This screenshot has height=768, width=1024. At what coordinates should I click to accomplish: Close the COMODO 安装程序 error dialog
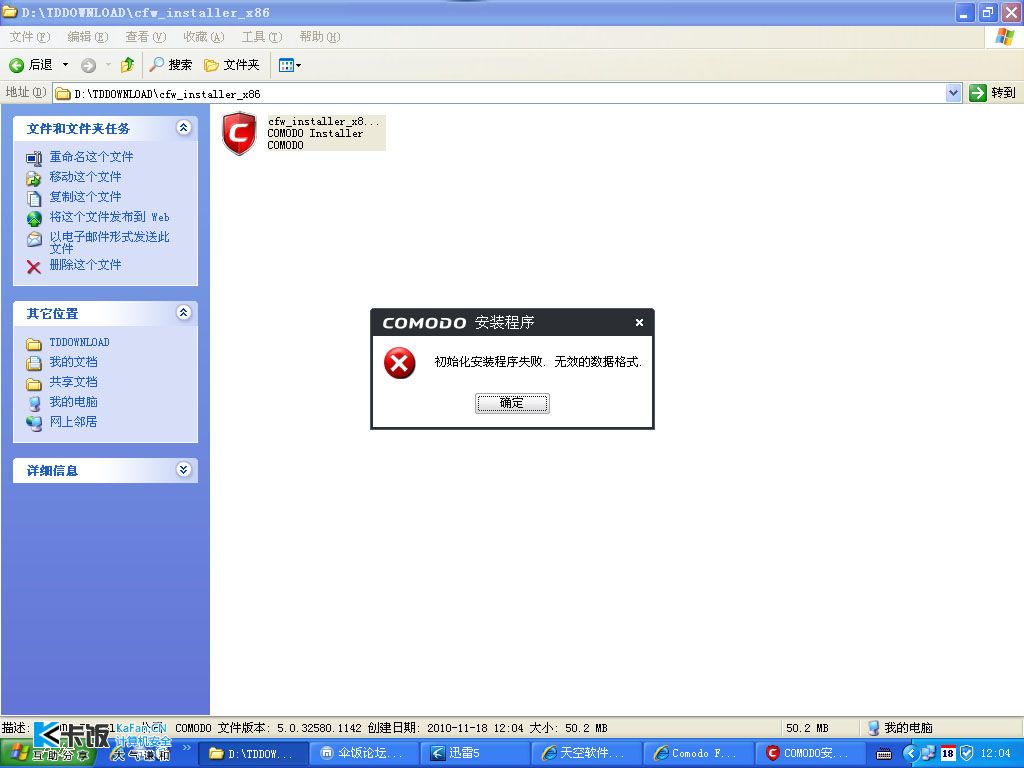click(639, 323)
